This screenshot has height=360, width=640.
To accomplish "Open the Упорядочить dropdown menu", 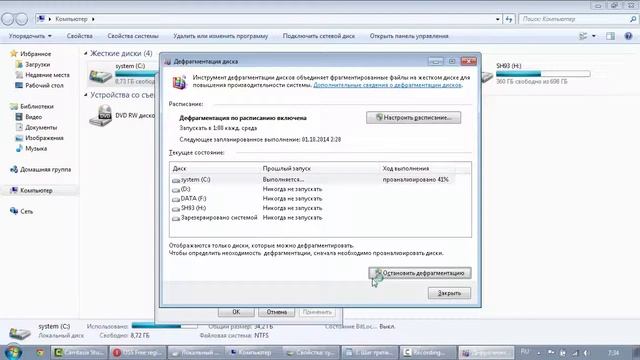I will [30, 36].
